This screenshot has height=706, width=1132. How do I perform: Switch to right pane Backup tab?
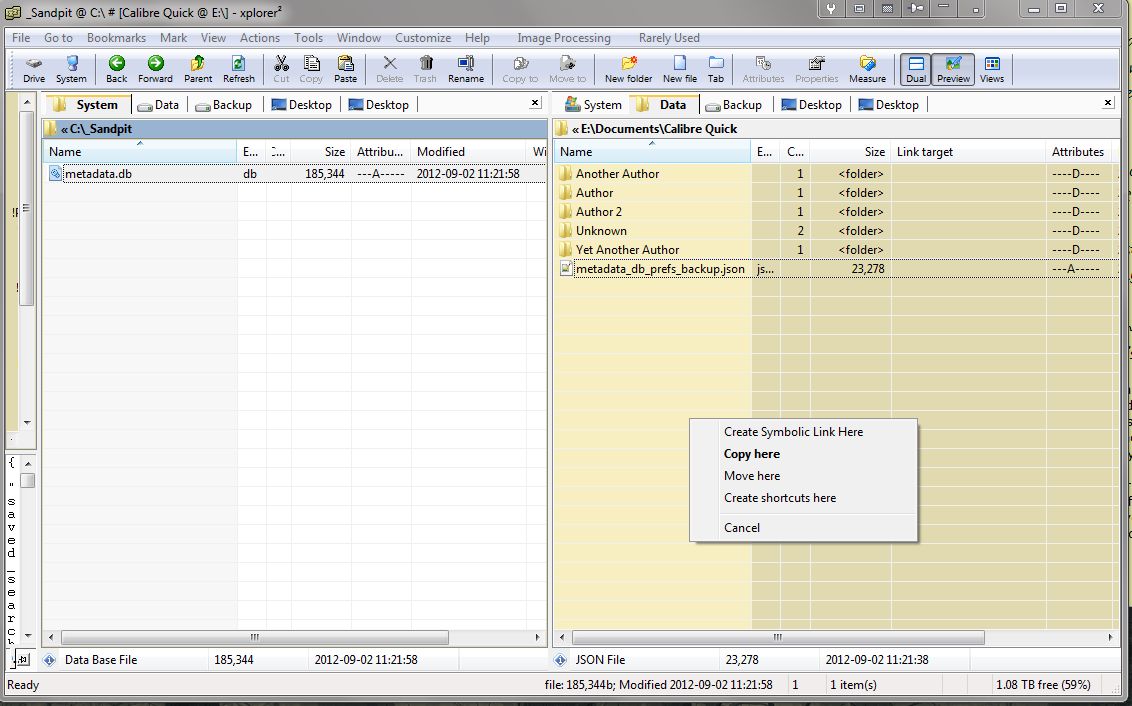[x=733, y=105]
